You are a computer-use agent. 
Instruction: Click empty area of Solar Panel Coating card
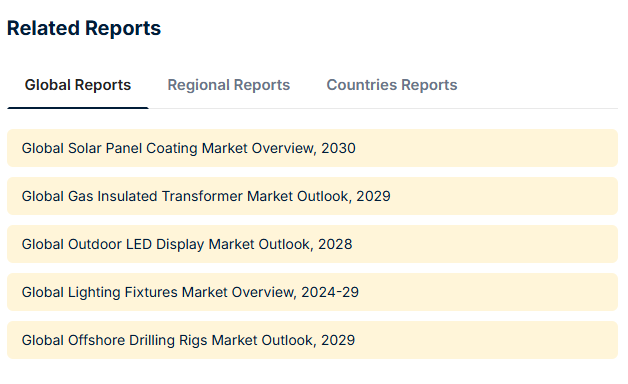485,148
